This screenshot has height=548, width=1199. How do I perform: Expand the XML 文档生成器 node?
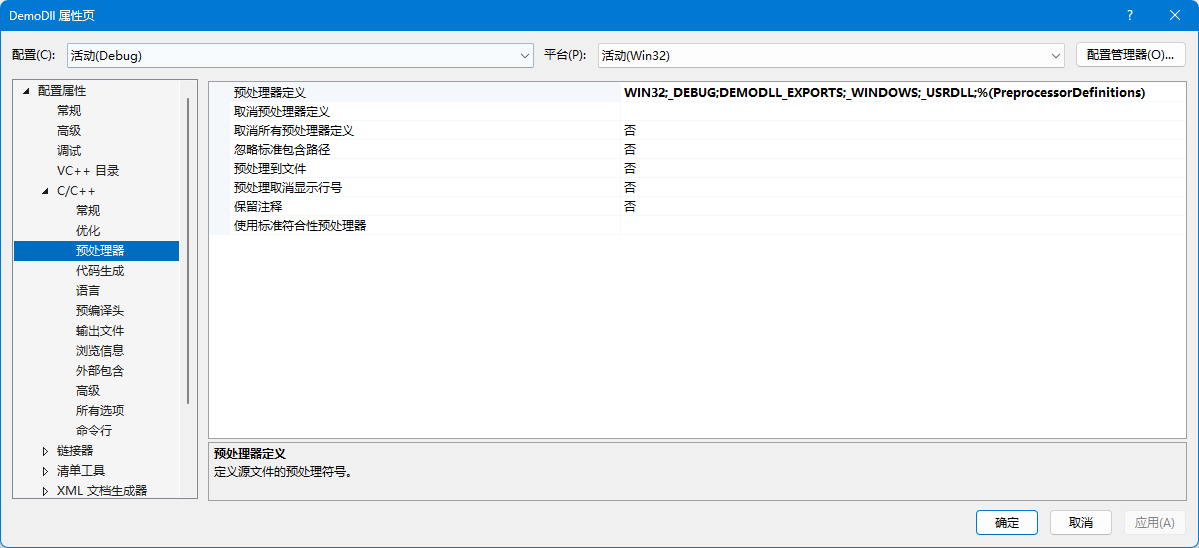click(x=45, y=491)
